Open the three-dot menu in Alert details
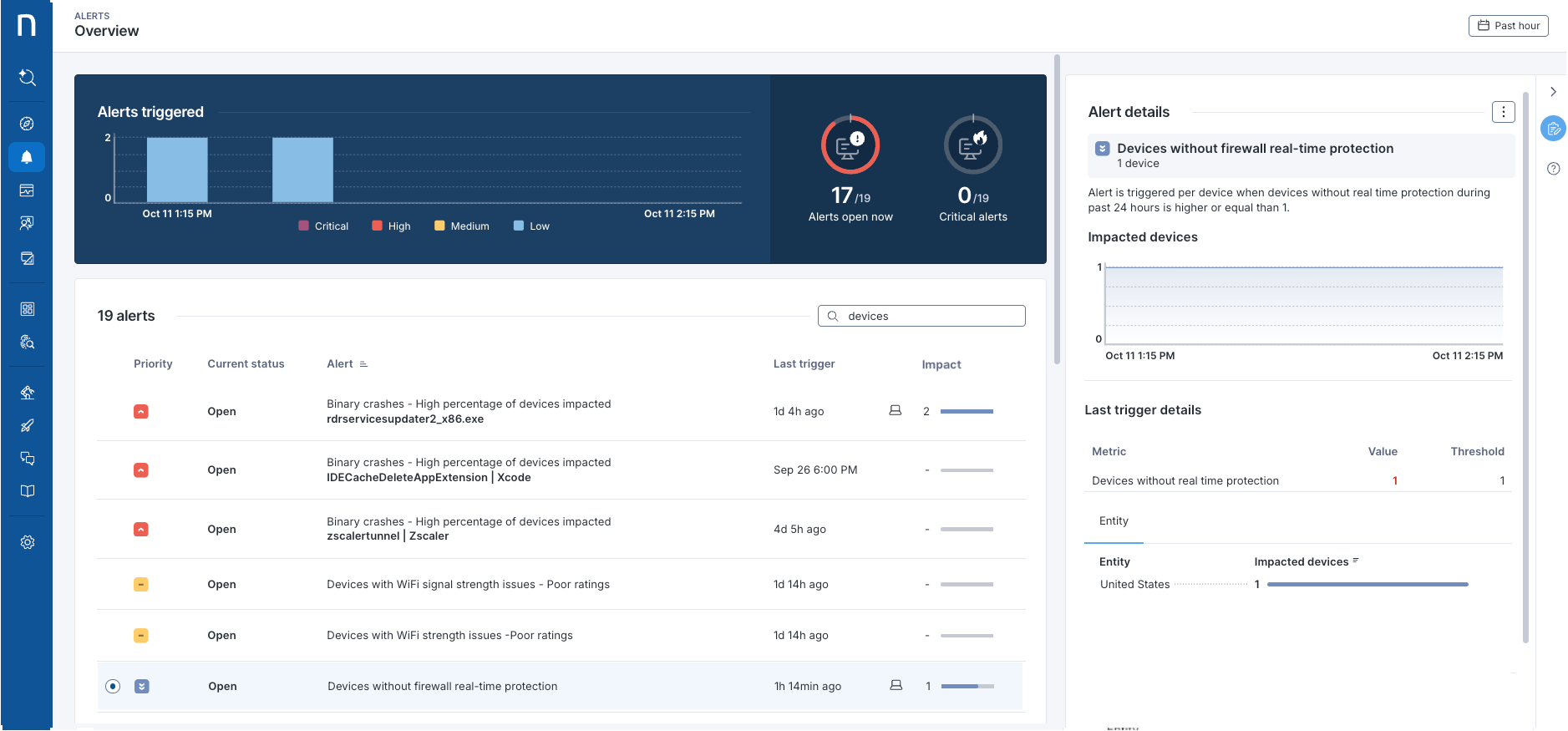Viewport: 1568px width, 731px height. [1503, 112]
